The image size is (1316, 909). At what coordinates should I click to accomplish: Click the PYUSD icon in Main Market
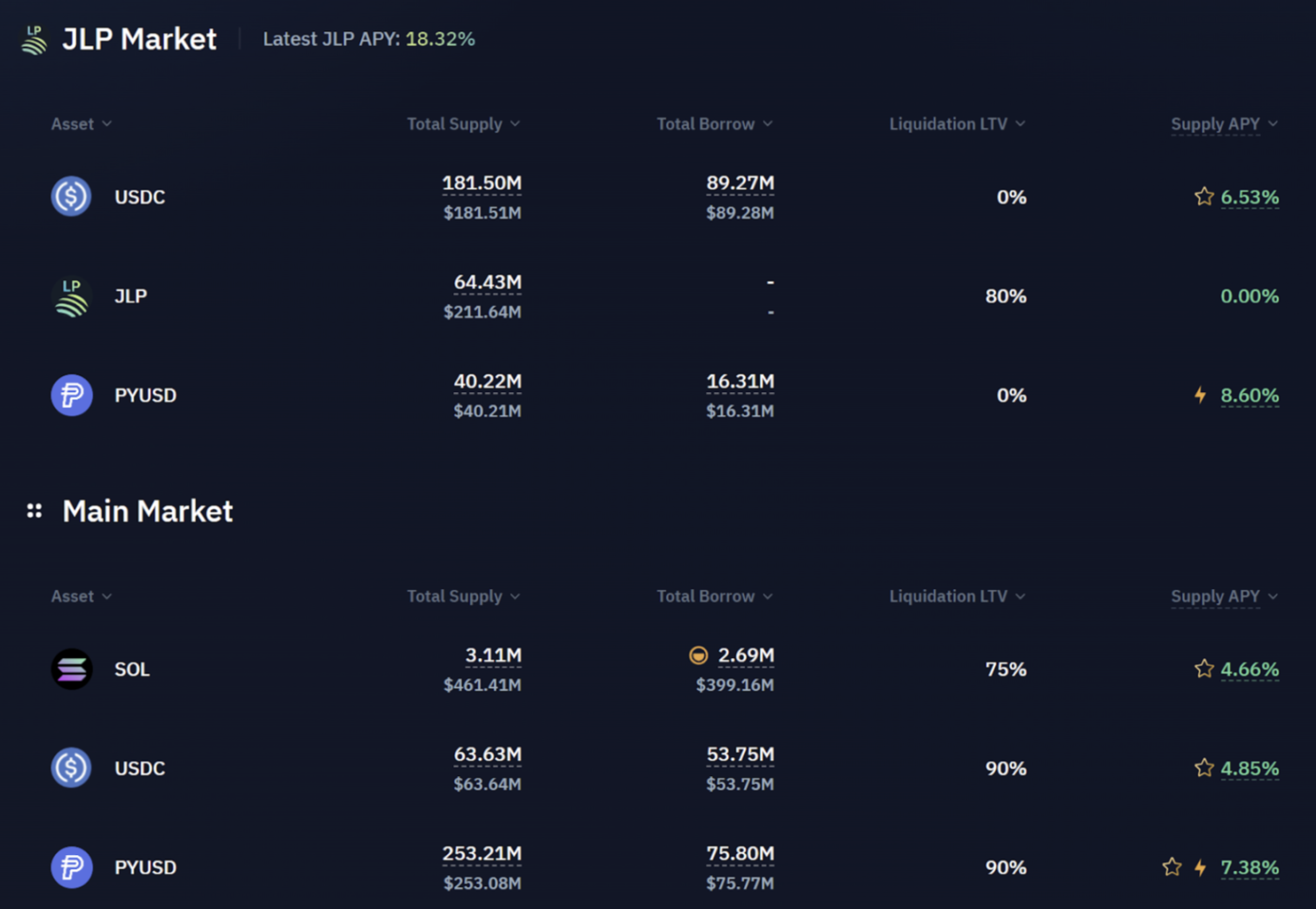point(71,867)
